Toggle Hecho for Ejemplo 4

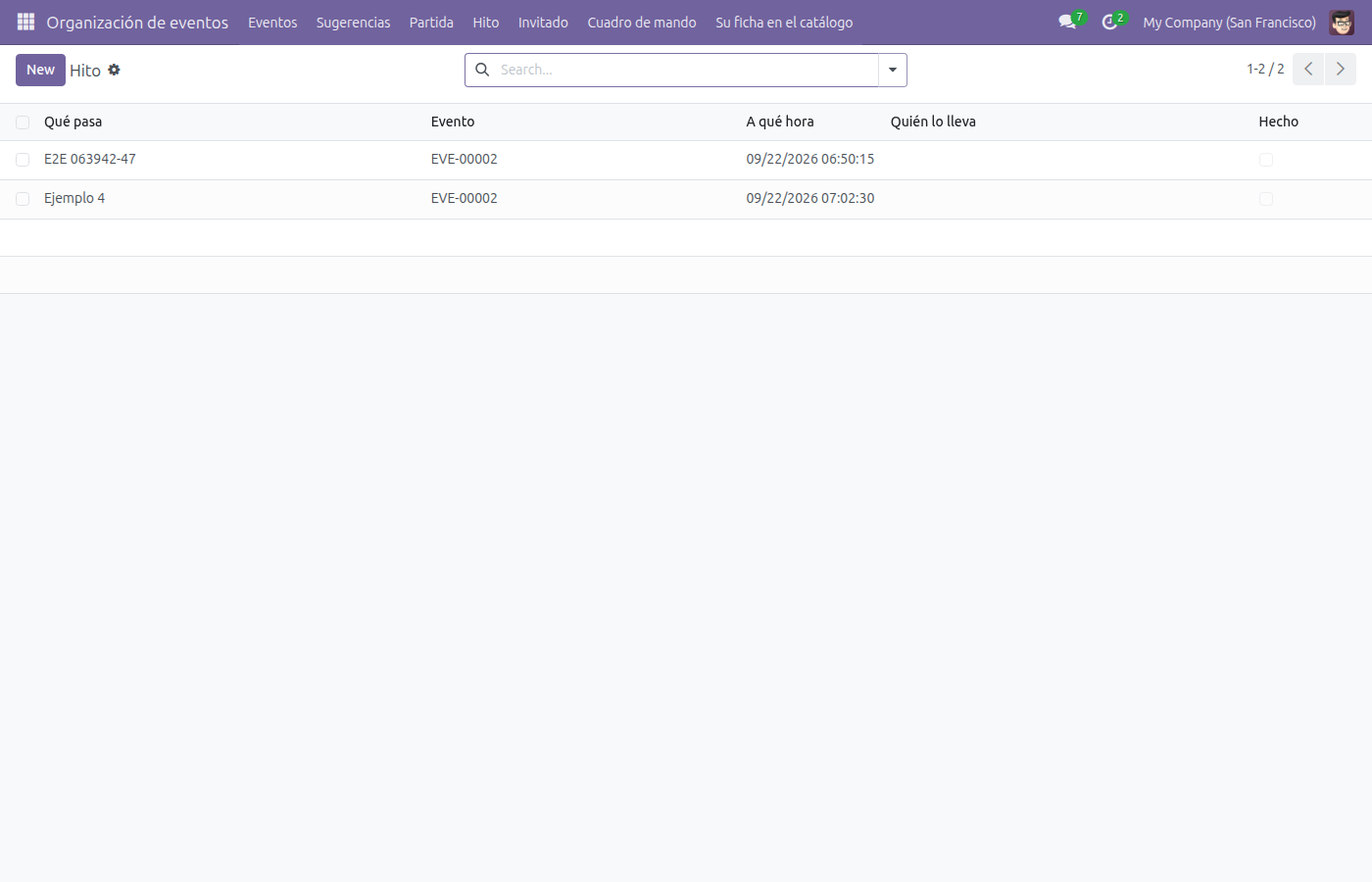[1266, 199]
